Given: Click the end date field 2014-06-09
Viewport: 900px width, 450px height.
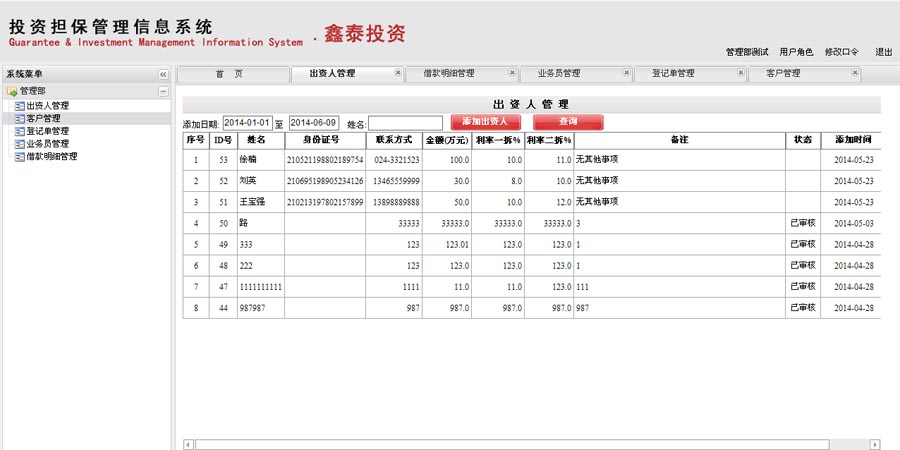Looking at the screenshot, I should (314, 123).
